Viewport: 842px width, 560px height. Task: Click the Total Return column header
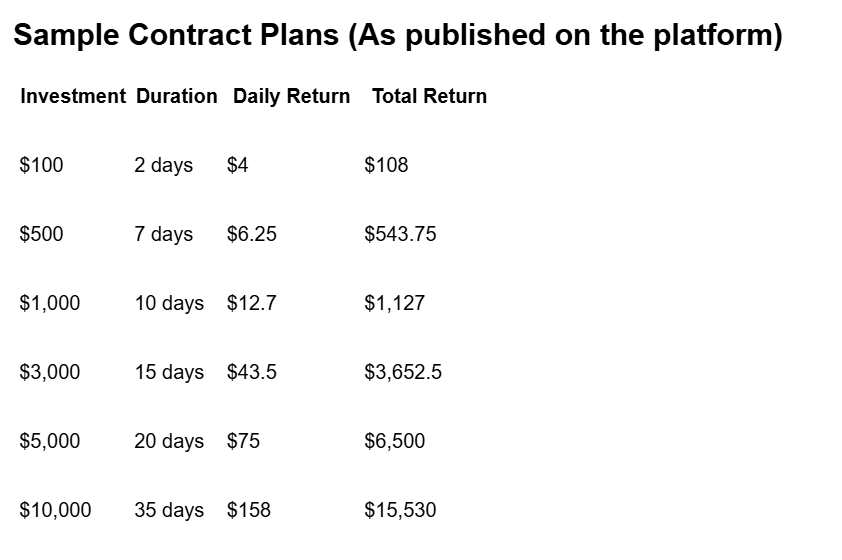point(429,97)
